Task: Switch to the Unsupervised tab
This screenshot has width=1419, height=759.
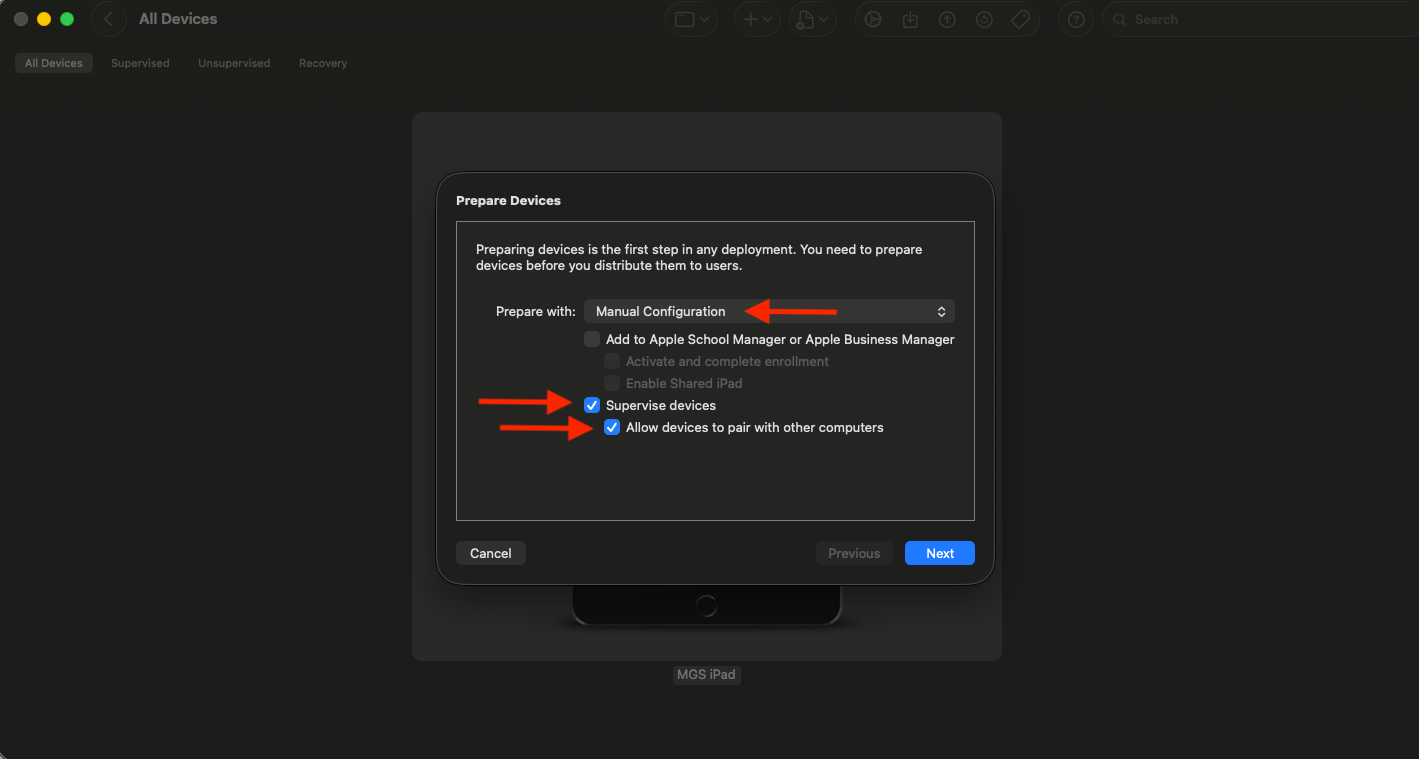Action: (x=234, y=63)
